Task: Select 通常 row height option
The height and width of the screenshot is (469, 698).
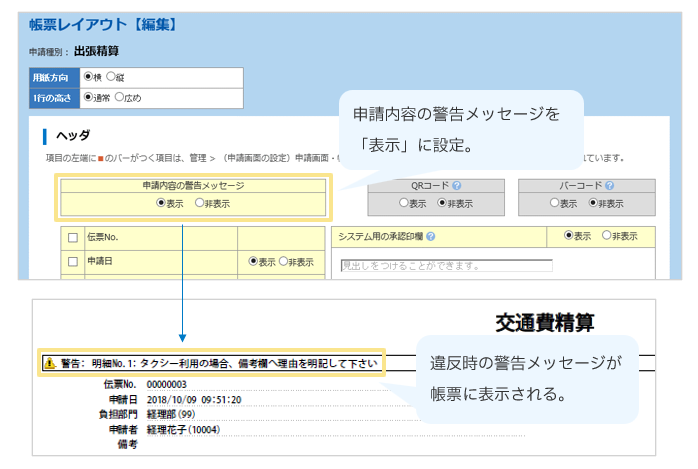Action: [88, 98]
